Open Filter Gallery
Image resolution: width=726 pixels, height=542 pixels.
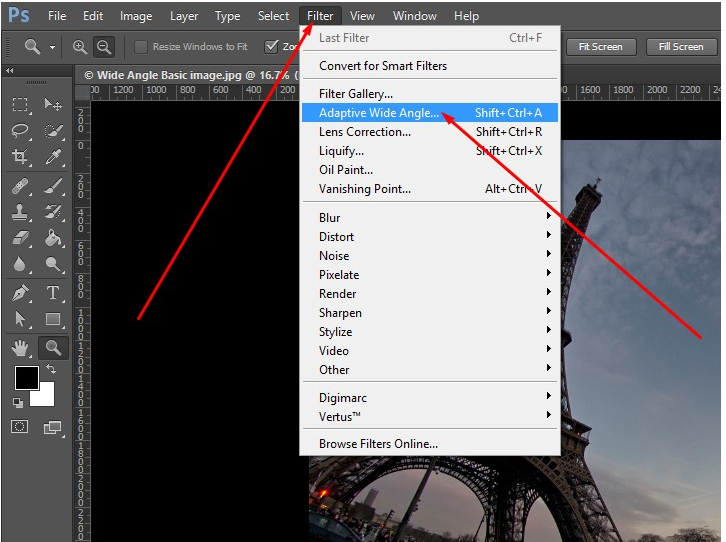point(430,93)
